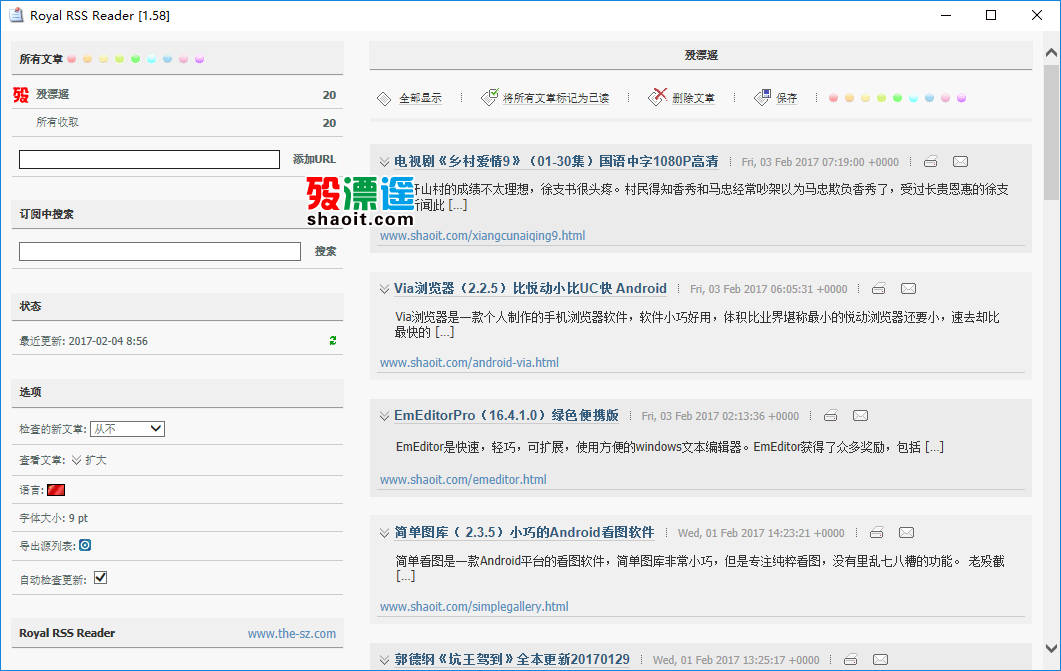This screenshot has width=1061, height=671.
Task: Email the 郭德纲《坑王驾到》 article
Action: [x=880, y=660]
